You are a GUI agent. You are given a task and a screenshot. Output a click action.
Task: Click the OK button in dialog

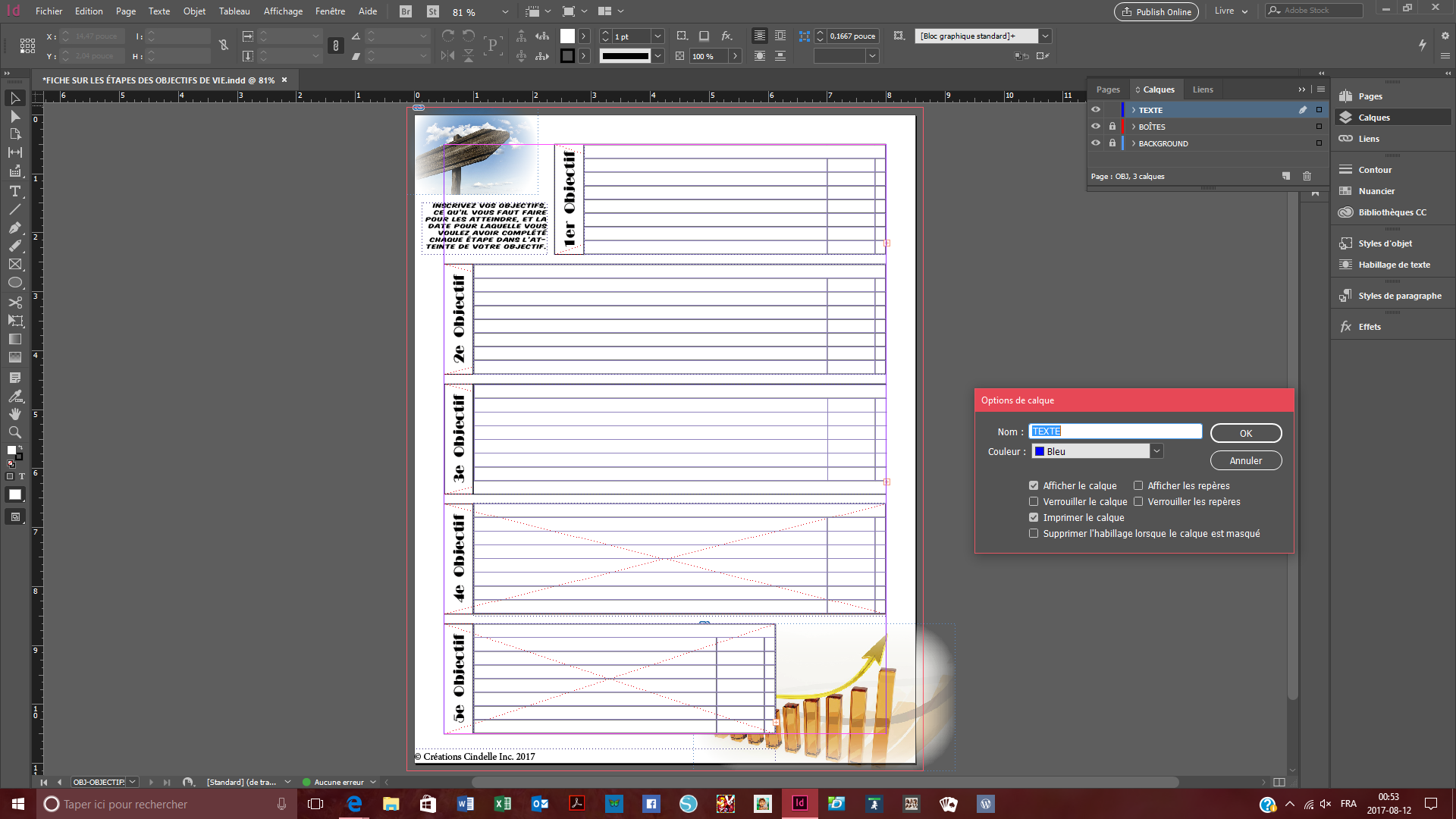(x=1246, y=432)
